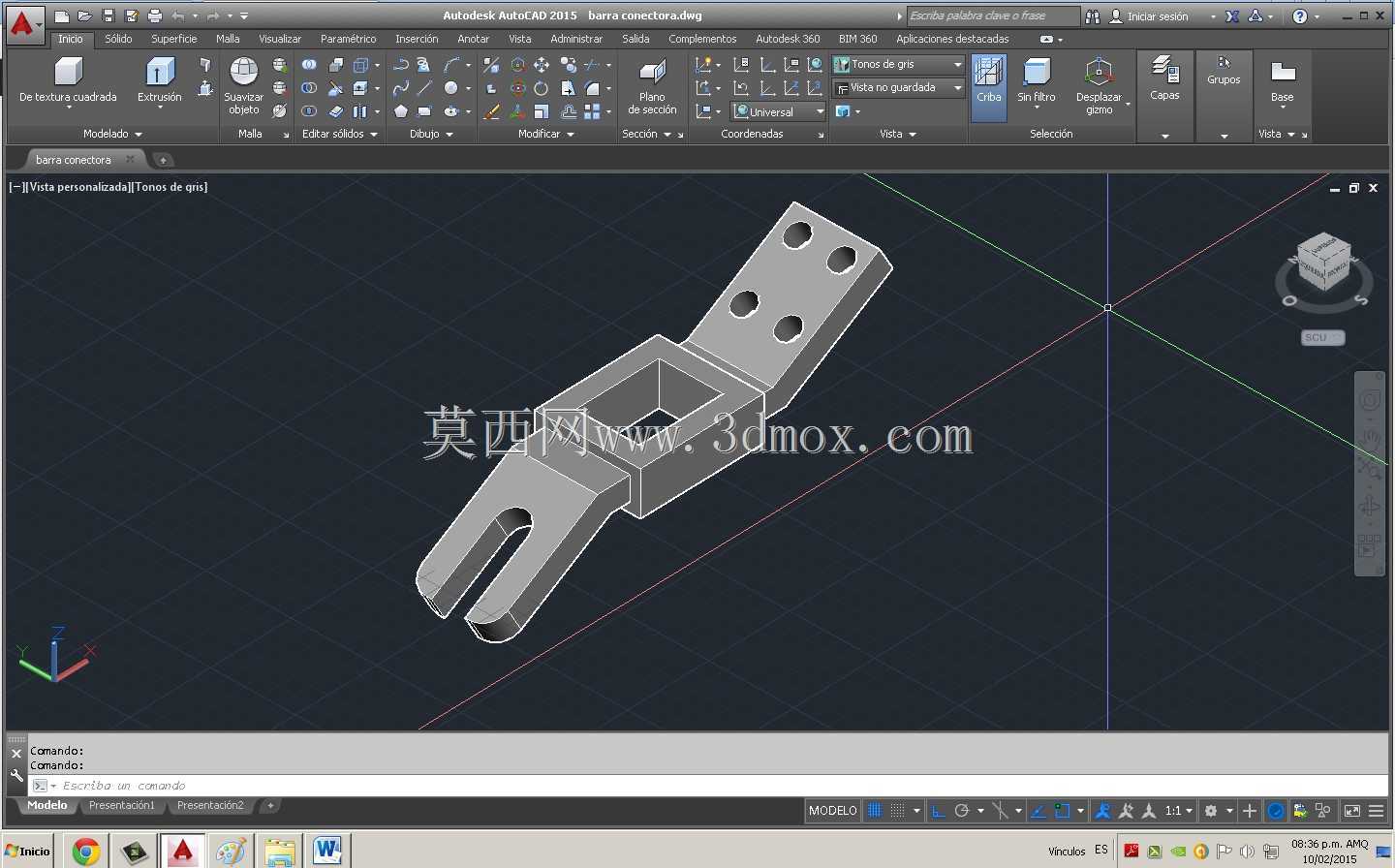
Task: Toggle Ortho mode in status bar
Action: pyautogui.click(x=938, y=811)
